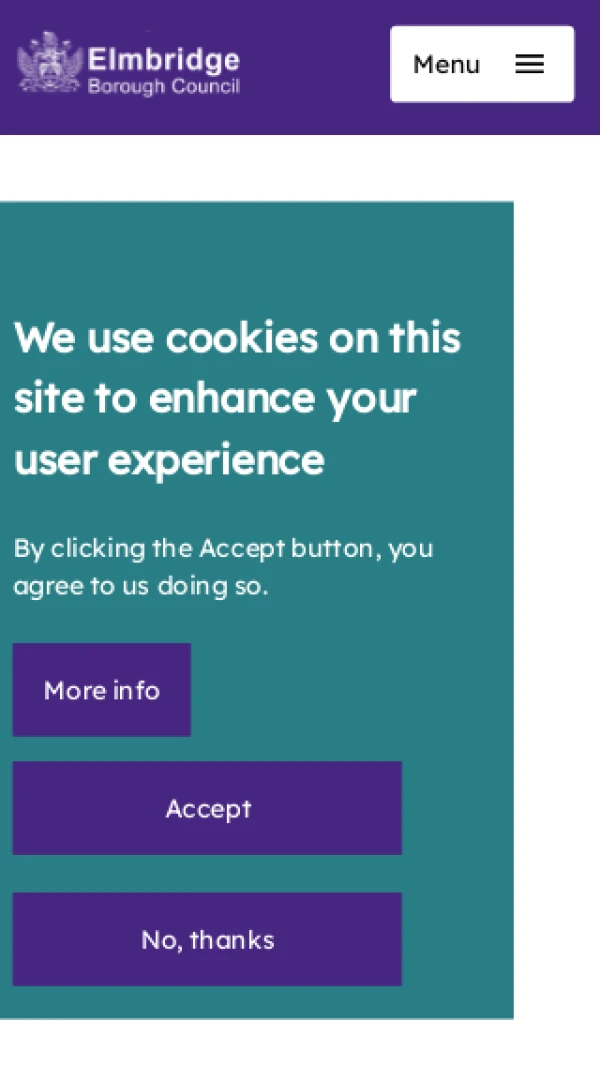Click the 'site to enhance your' heading line
This screenshot has width=600, height=1065.
(215, 399)
